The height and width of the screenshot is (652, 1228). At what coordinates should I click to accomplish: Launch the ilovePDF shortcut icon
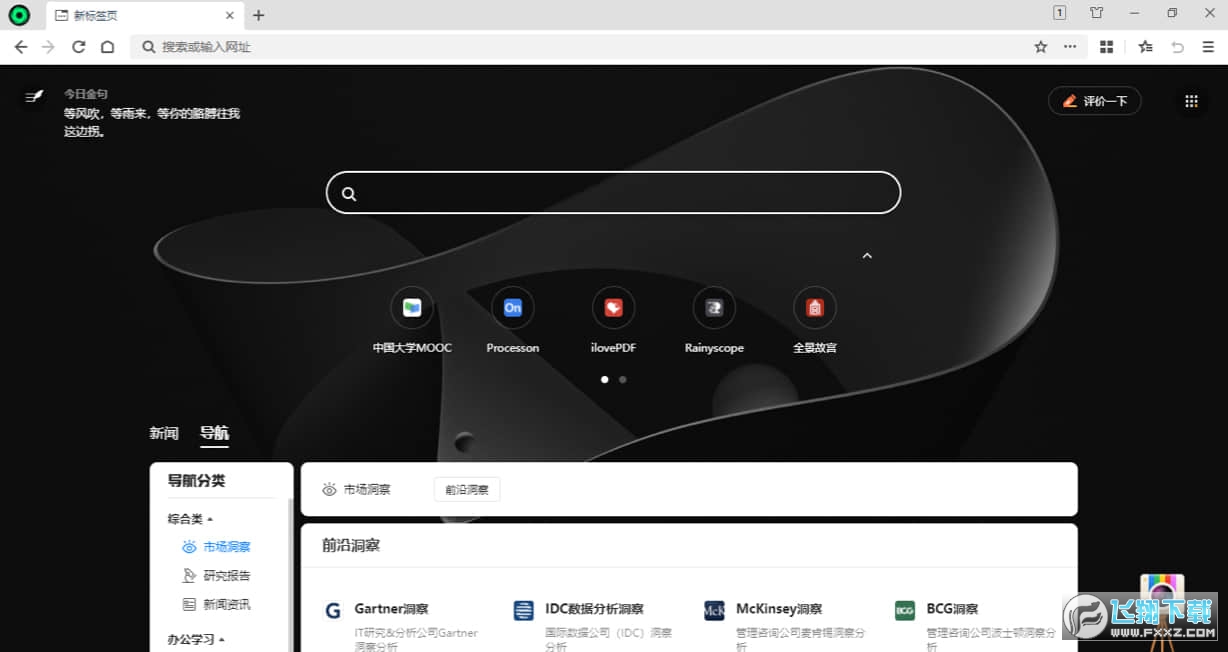614,308
